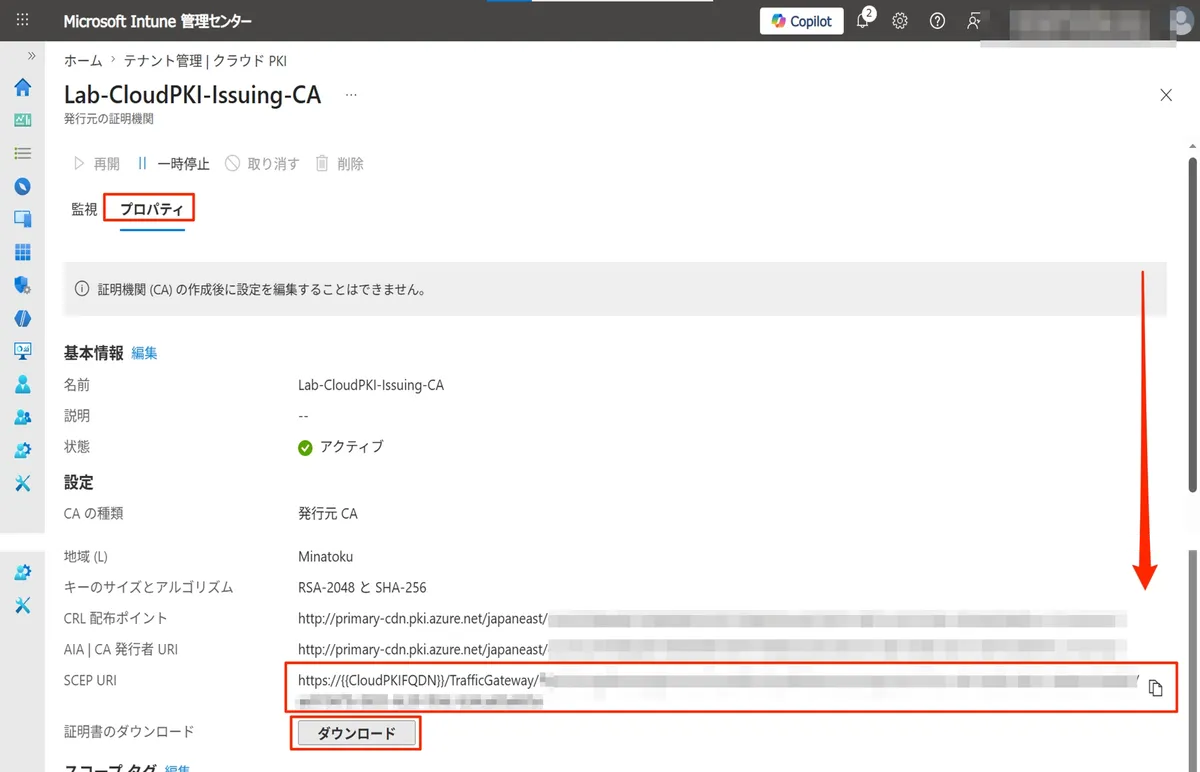Open Endpoint security shield icon
The width and height of the screenshot is (1200, 772).
pyautogui.click(x=22, y=285)
